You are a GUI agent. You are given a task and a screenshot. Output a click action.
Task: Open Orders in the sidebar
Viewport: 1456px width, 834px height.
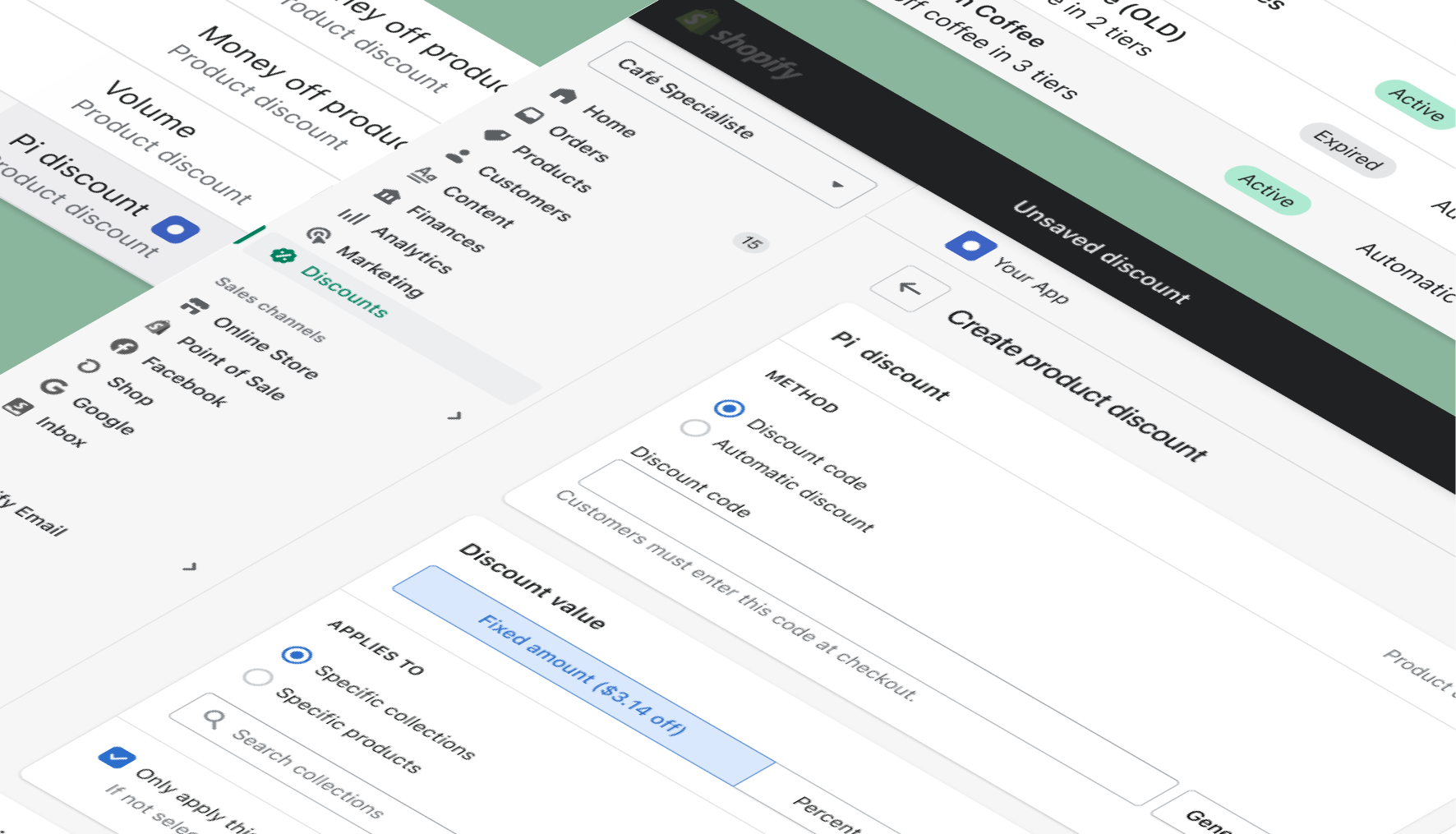click(578, 144)
